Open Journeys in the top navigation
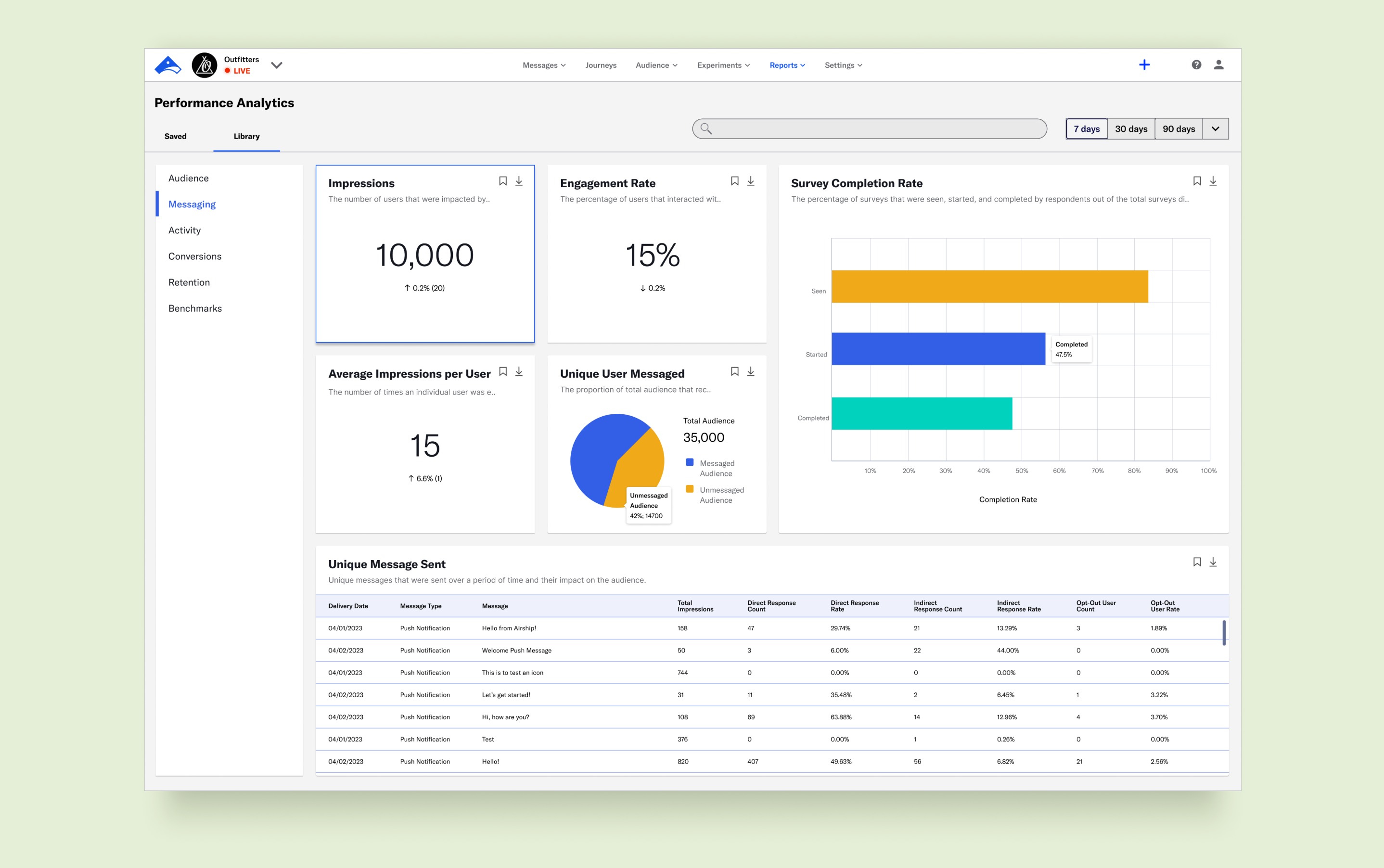 tap(601, 65)
